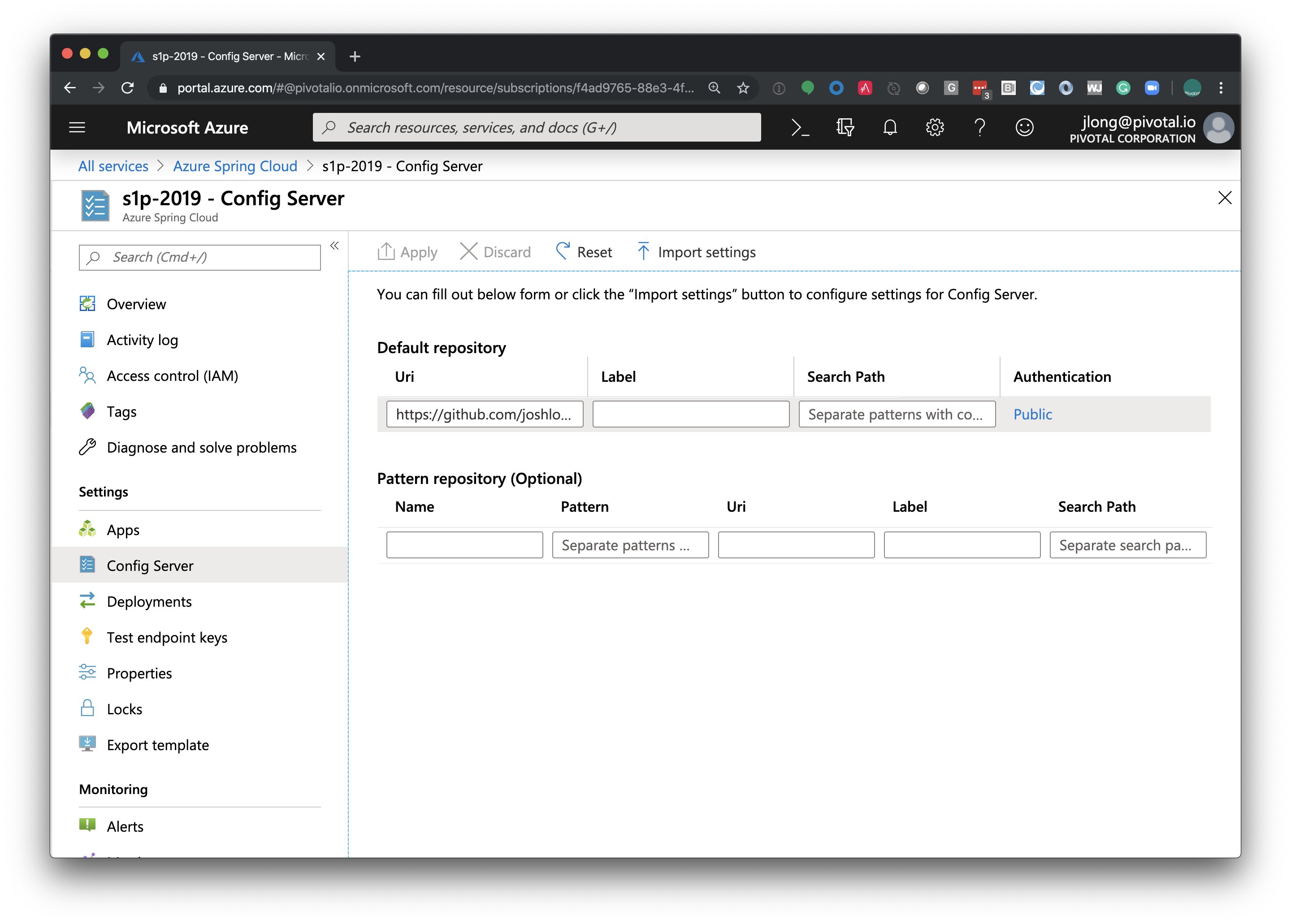Reload the page
The height and width of the screenshot is (924, 1291).
click(127, 88)
